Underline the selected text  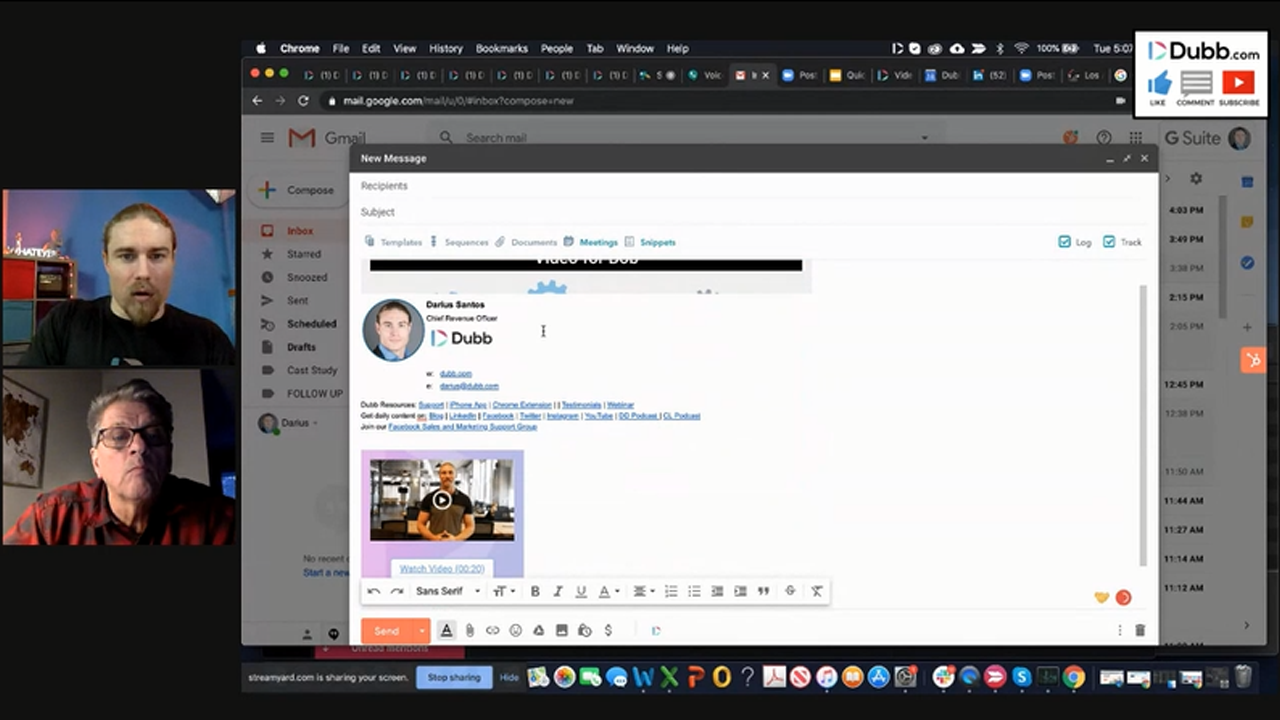[x=581, y=591]
